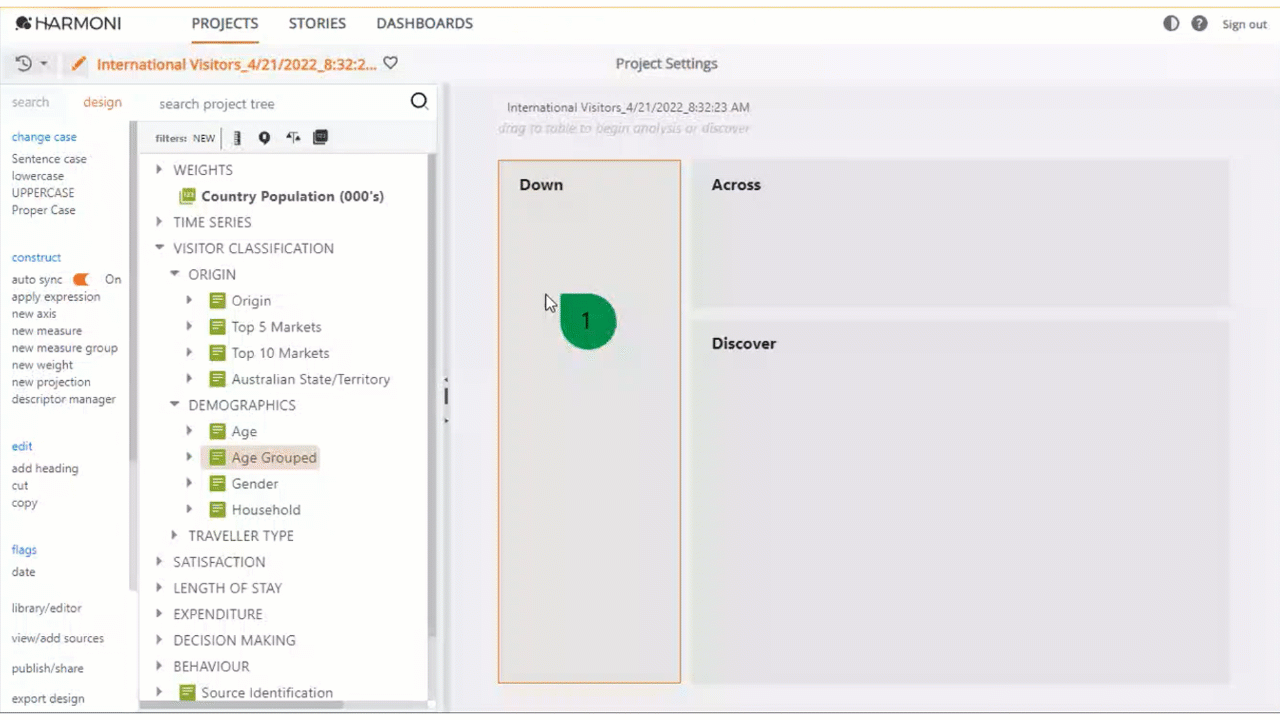The height and width of the screenshot is (720, 1280).
Task: Click publish/share
Action: tap(47, 669)
